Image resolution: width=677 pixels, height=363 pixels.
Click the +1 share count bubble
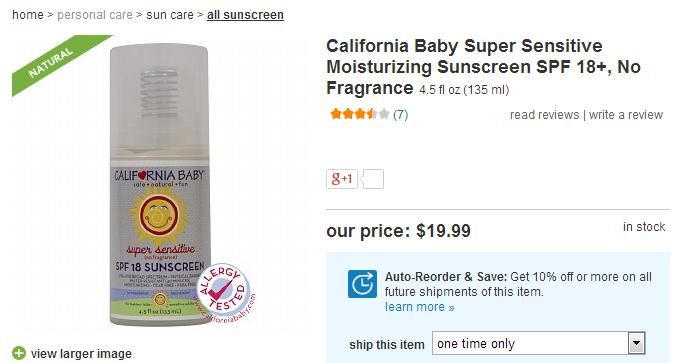[373, 179]
